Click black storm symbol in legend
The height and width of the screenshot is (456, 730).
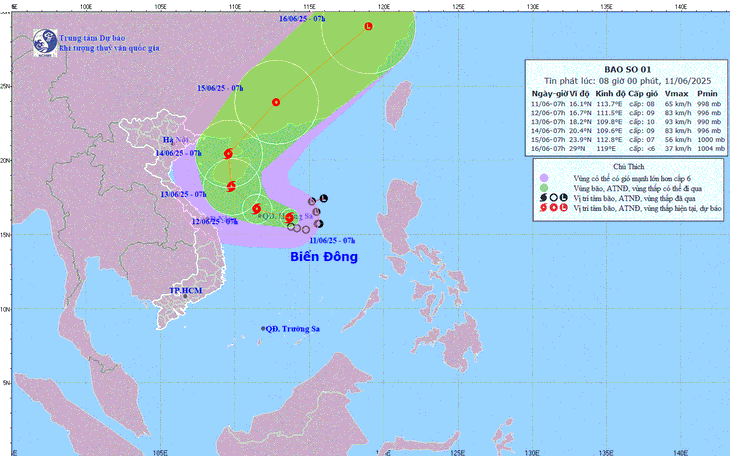(543, 198)
